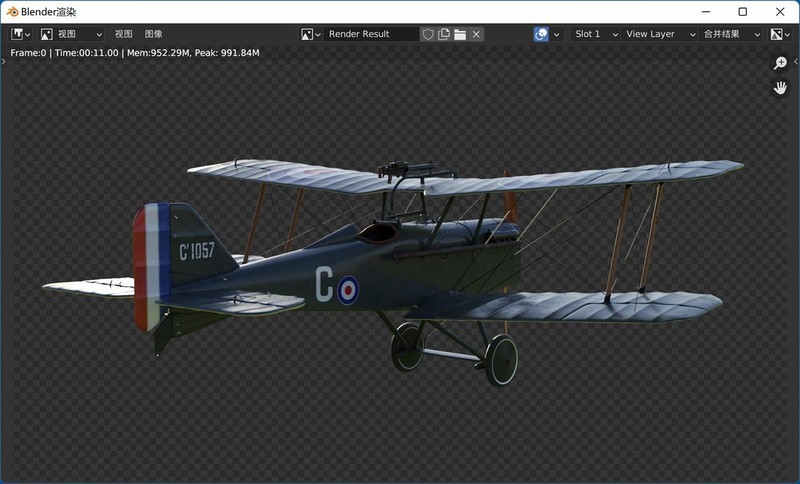800x484 pixels.
Task: Expand the right sidebar arrow
Action: point(796,61)
